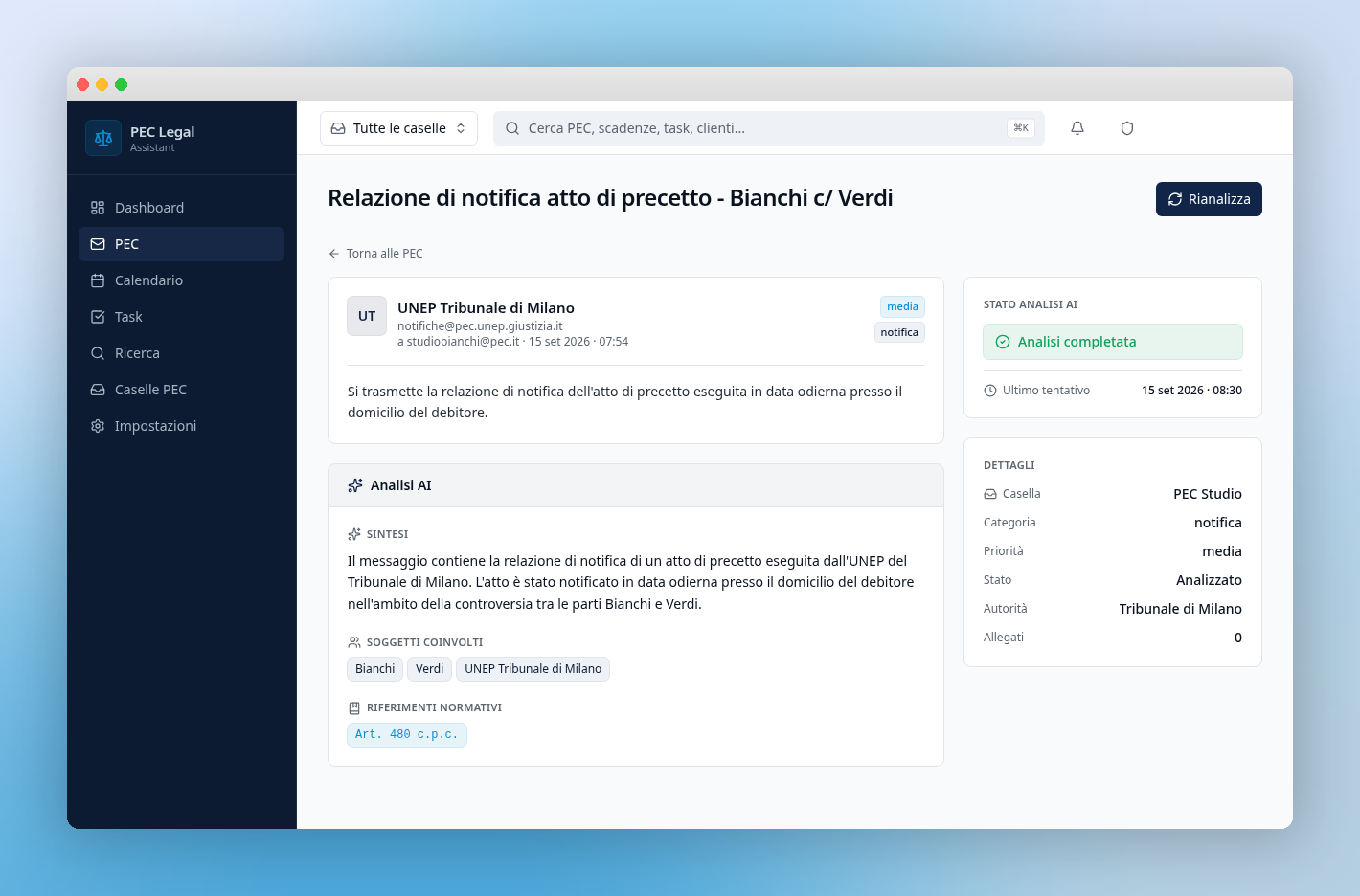Click the Casella inbox icon in Dettagli
The image size is (1360, 896).
pyautogui.click(x=990, y=494)
